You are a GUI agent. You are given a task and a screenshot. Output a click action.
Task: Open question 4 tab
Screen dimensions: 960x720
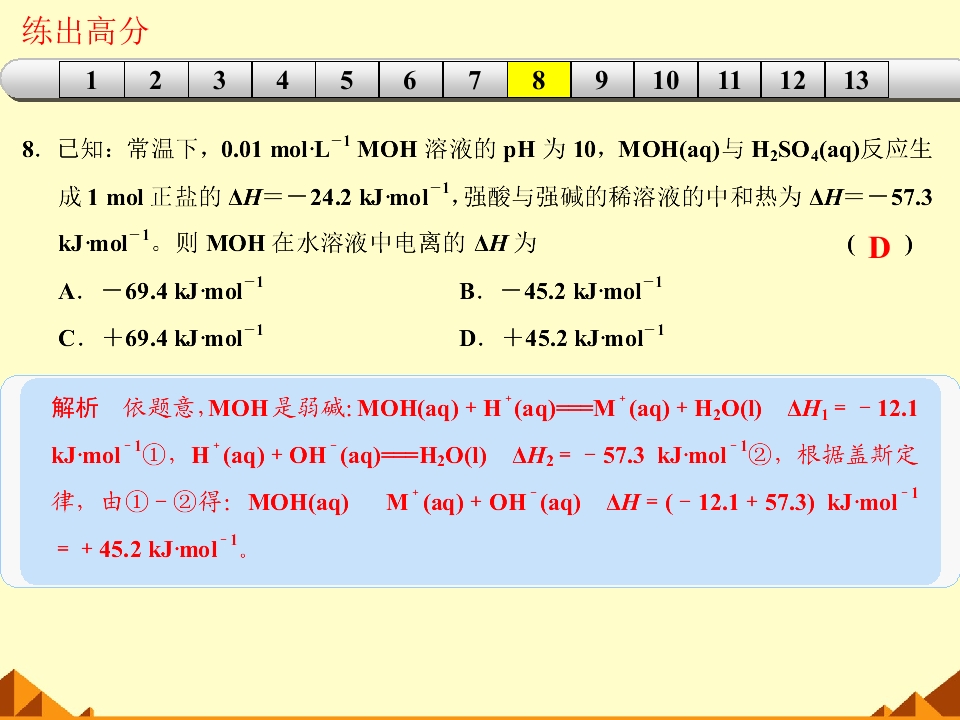tap(283, 80)
